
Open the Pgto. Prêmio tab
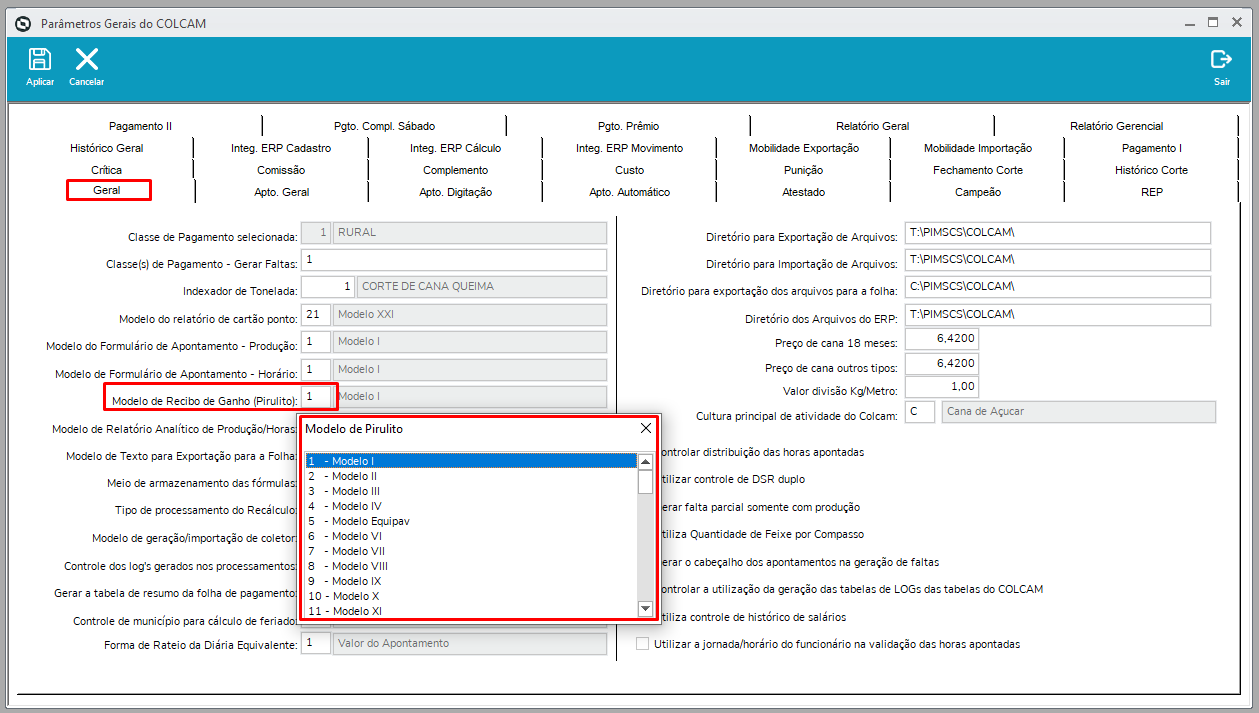pyautogui.click(x=628, y=126)
